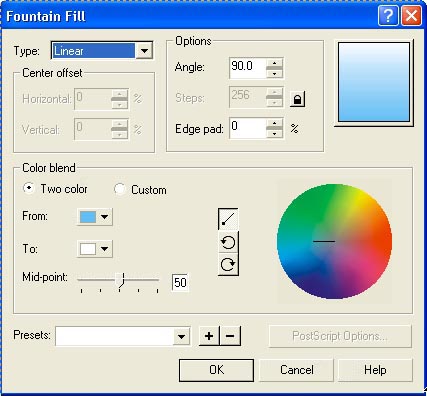427x396 pixels.
Task: Toggle the Steps lock icon
Action: 297,99
